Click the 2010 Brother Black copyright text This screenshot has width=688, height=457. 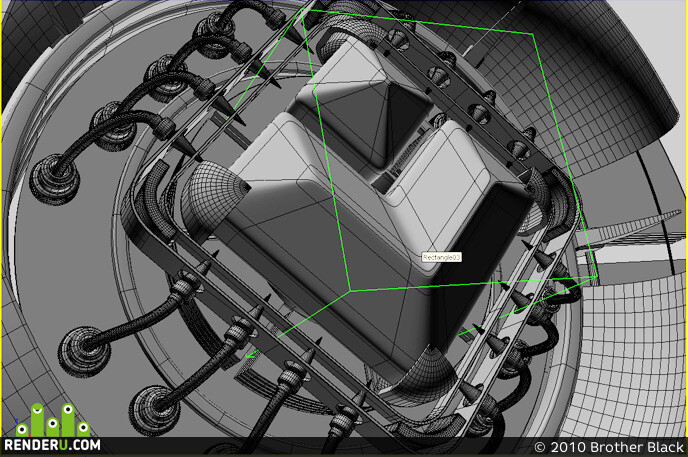point(609,447)
